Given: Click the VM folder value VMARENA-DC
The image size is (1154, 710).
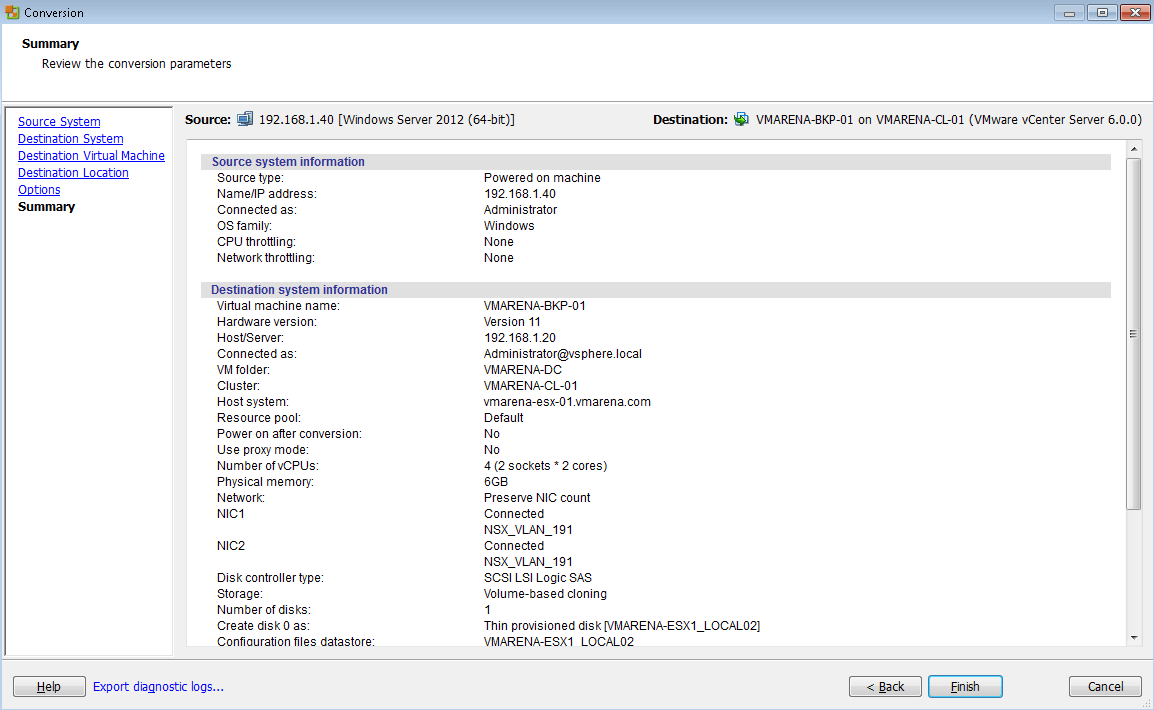Looking at the screenshot, I should [x=523, y=370].
